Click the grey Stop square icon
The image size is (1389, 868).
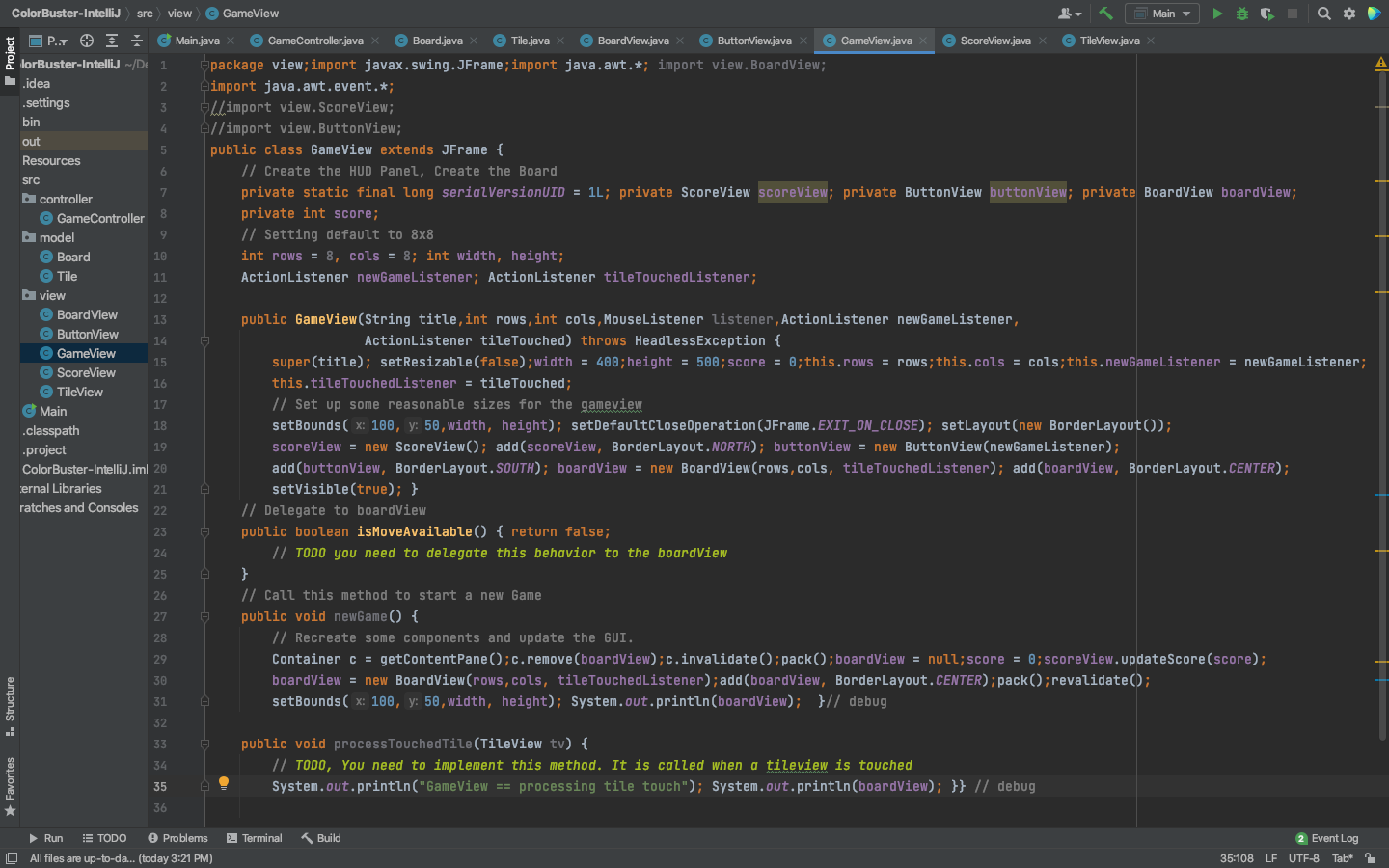[1293, 14]
